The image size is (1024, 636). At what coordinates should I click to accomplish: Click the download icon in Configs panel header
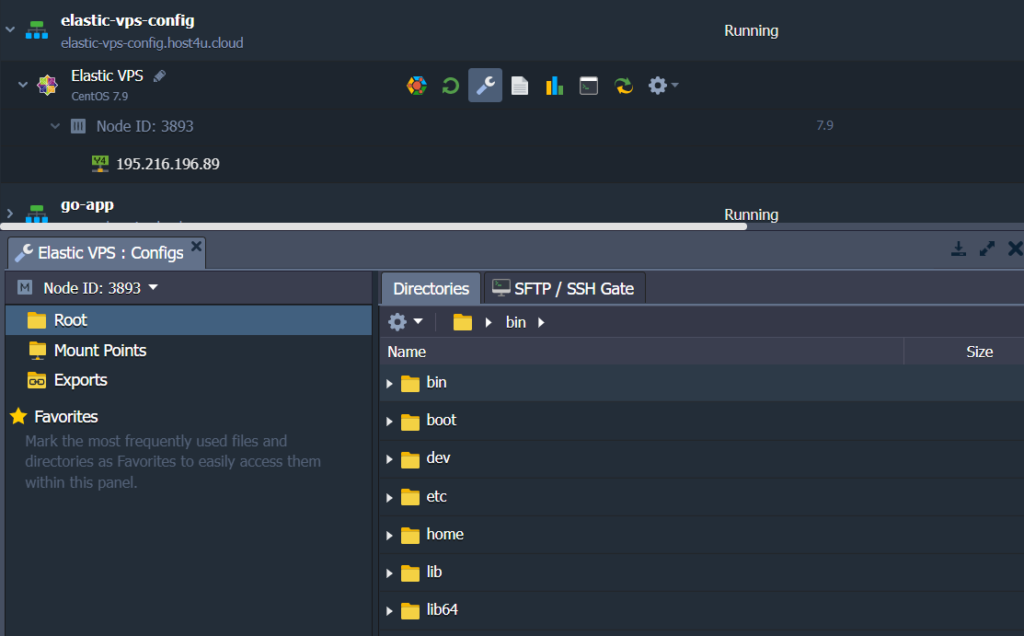point(958,249)
